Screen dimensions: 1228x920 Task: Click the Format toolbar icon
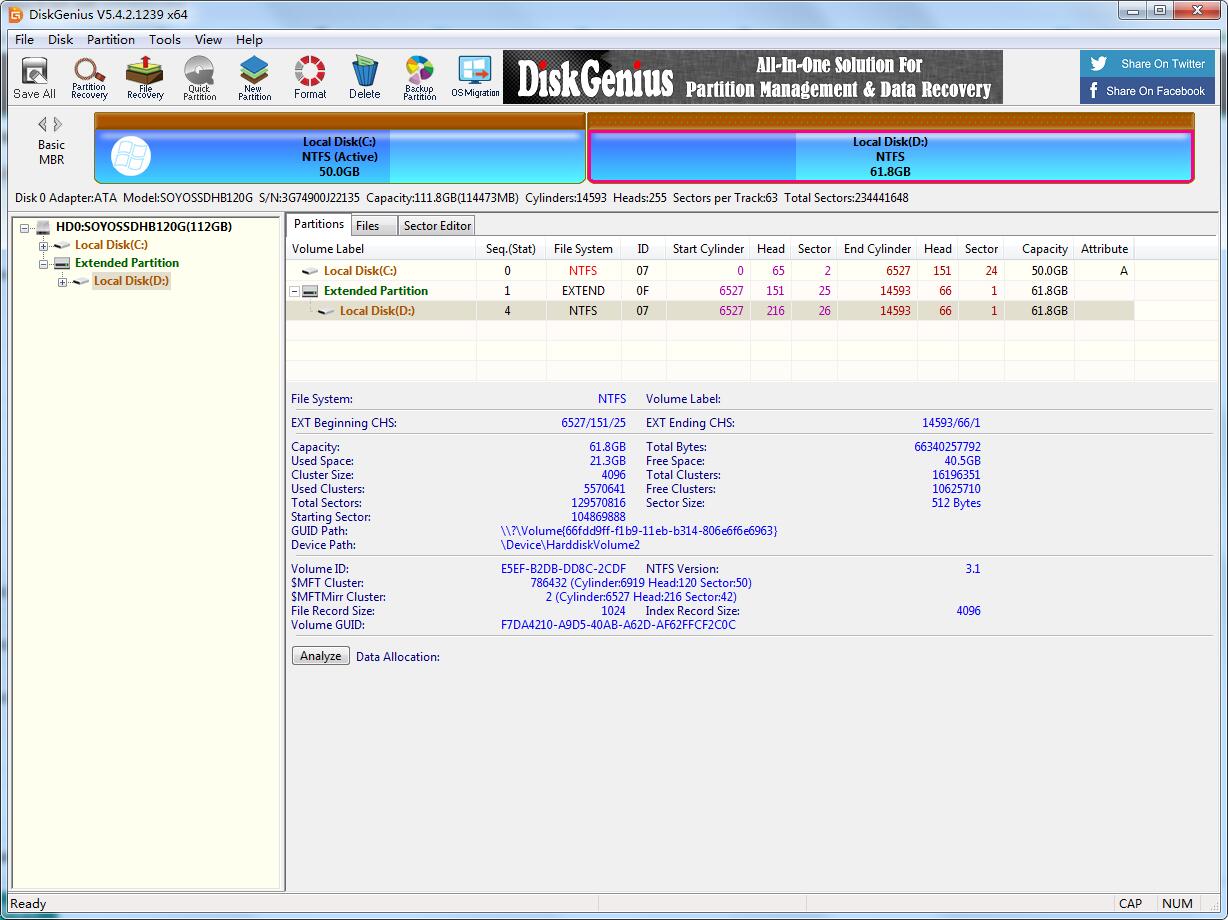(x=310, y=77)
